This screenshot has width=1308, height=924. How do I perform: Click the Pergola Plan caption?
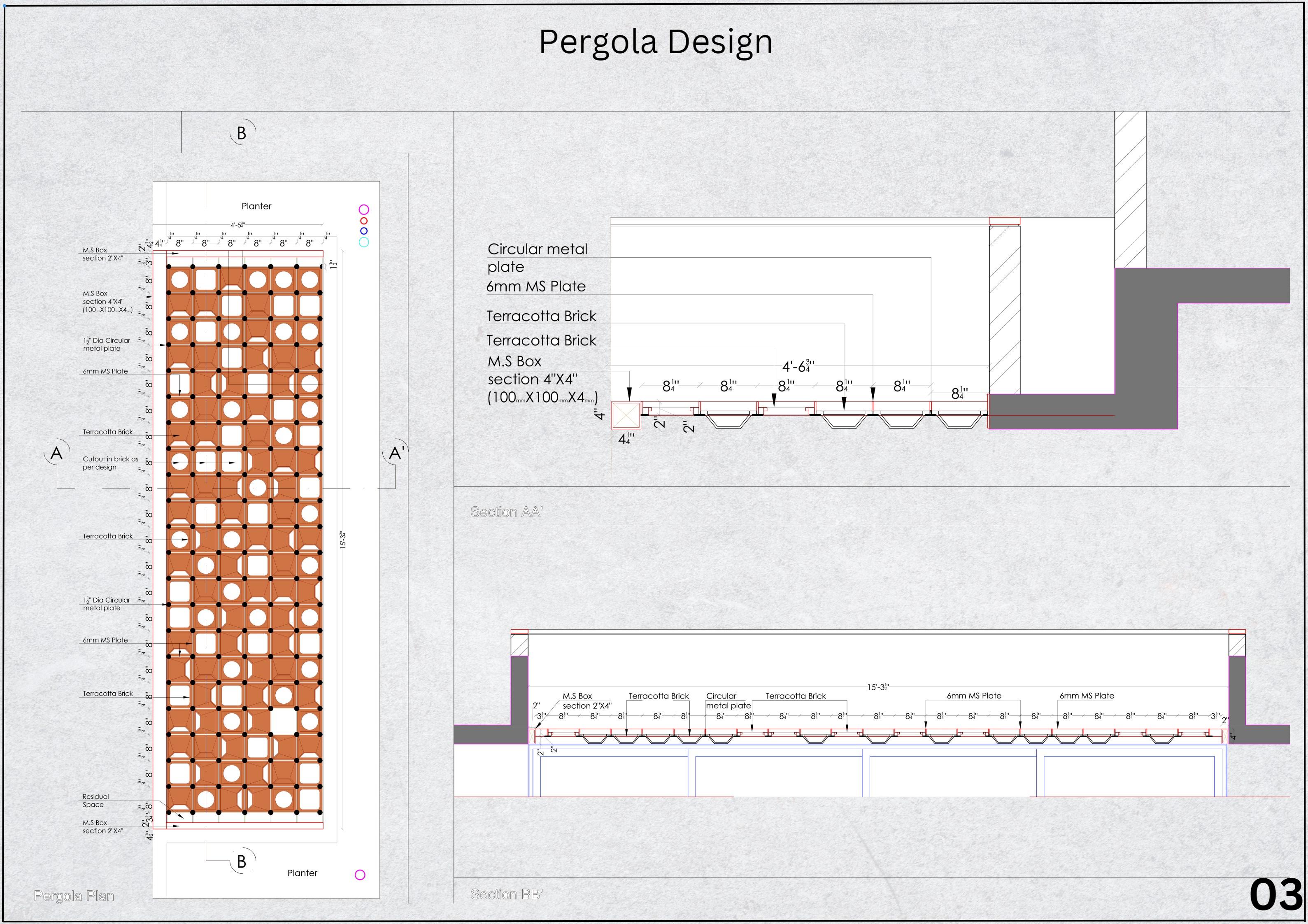(x=74, y=896)
